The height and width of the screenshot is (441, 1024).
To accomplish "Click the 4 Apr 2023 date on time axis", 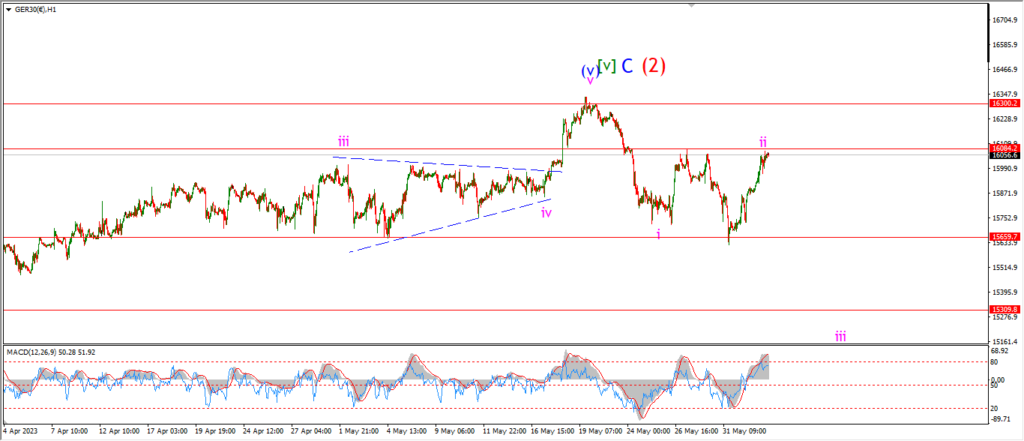I will 22,432.
